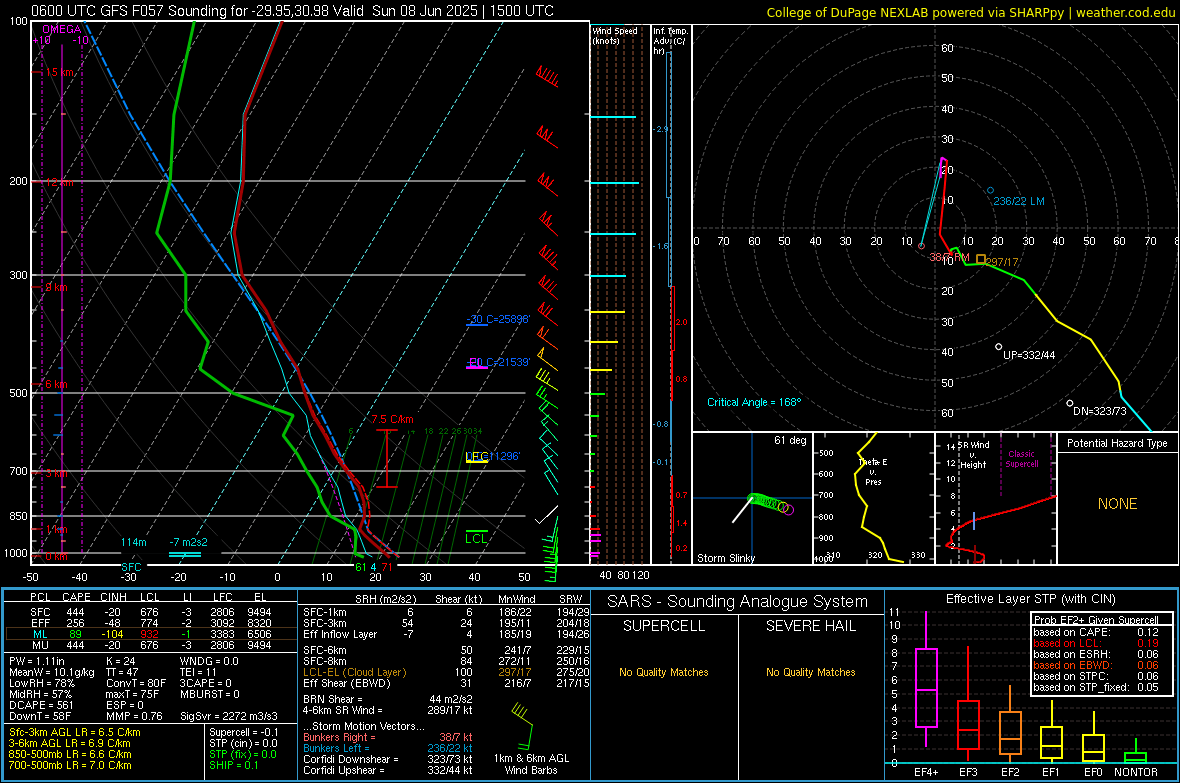1180x783 pixels.
Task: Select the EFF parcel row in table
Action: (149, 623)
